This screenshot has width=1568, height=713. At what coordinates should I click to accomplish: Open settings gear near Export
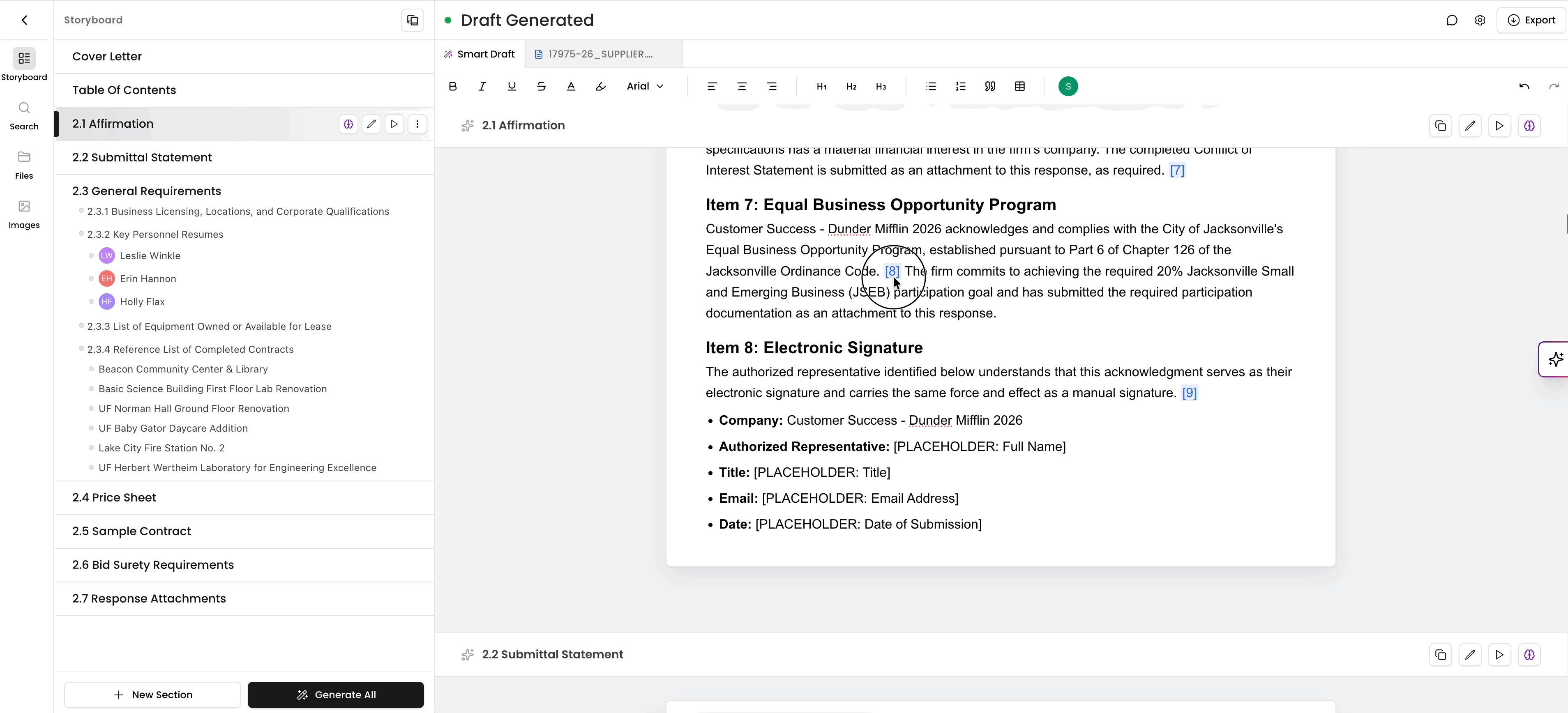tap(1480, 20)
